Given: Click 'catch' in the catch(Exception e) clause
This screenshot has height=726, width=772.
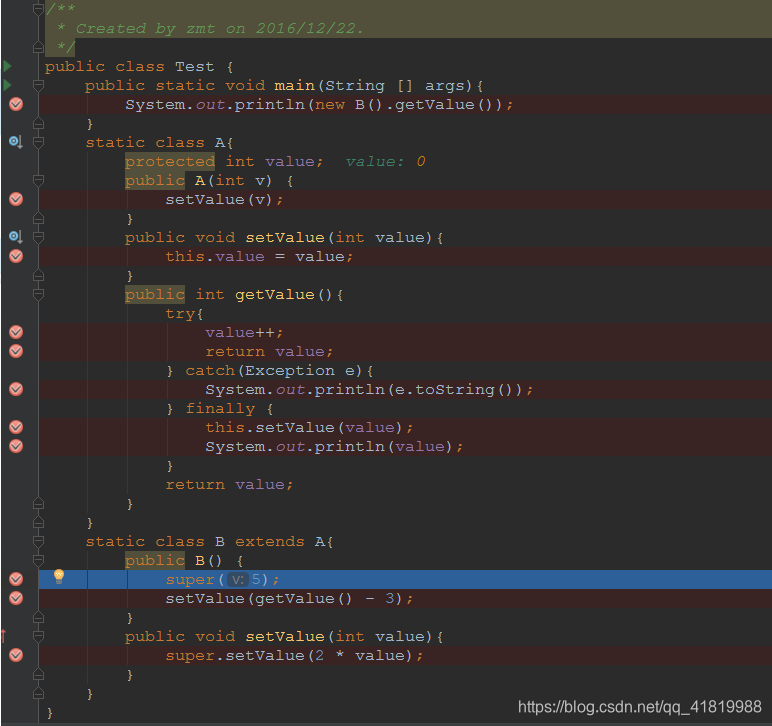Looking at the screenshot, I should point(210,371).
